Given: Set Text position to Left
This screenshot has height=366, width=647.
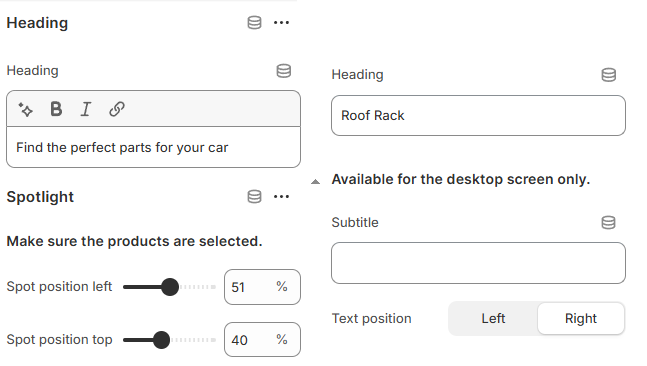Looking at the screenshot, I should (493, 319).
